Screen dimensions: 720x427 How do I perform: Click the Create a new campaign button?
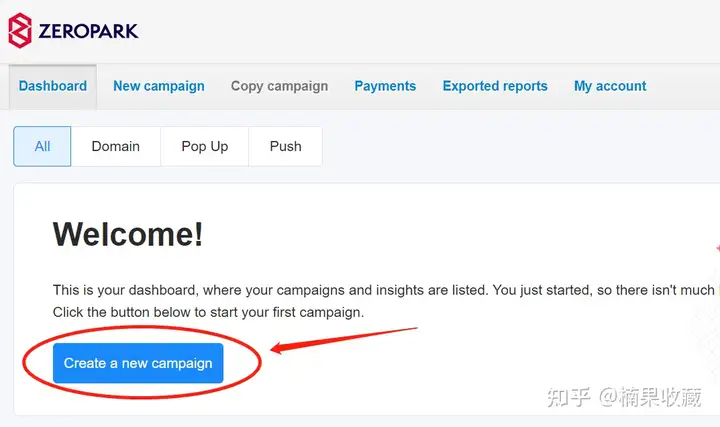click(138, 363)
